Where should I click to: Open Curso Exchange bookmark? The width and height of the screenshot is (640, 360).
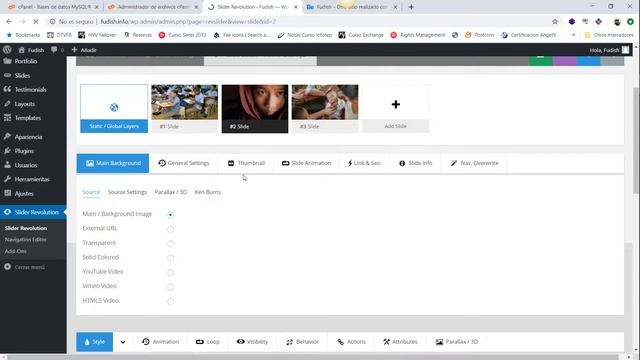(361, 35)
